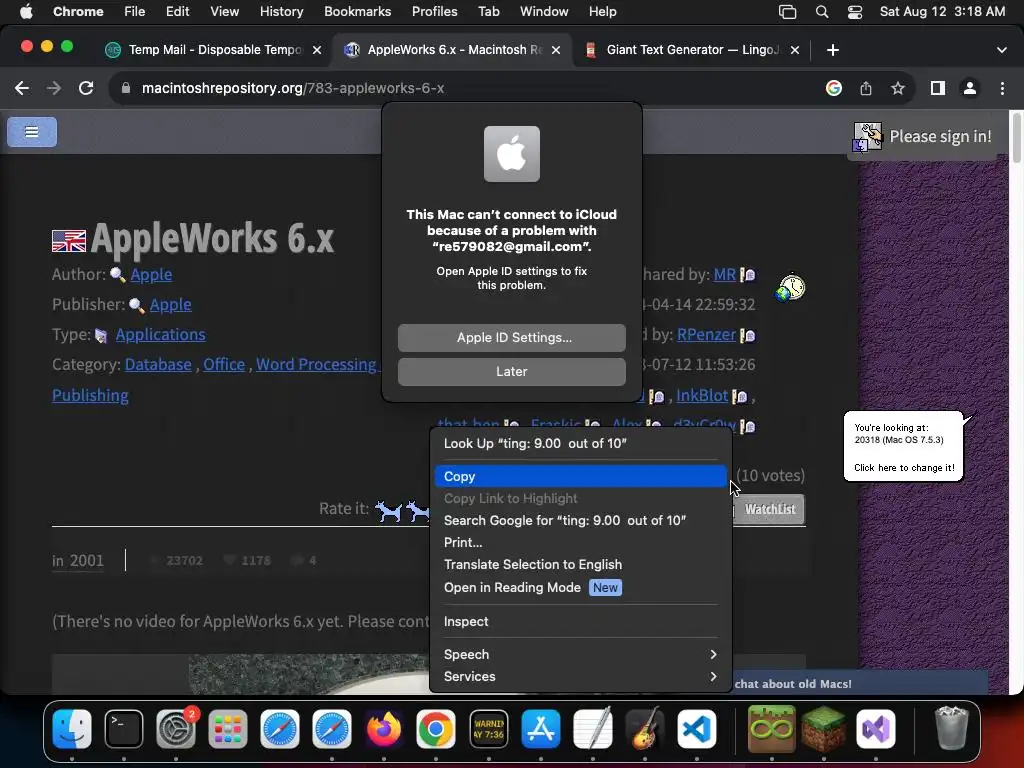Screen dimensions: 1024x768
Task: Open Chrome's side panel
Action: 938,88
